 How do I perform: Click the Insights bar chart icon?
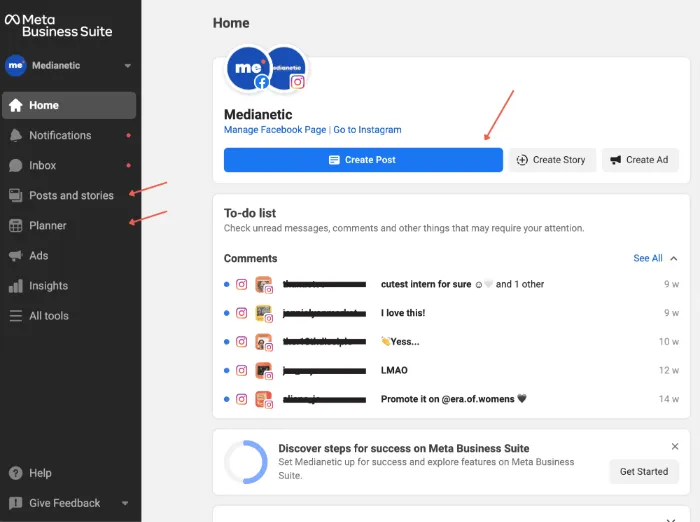16,286
